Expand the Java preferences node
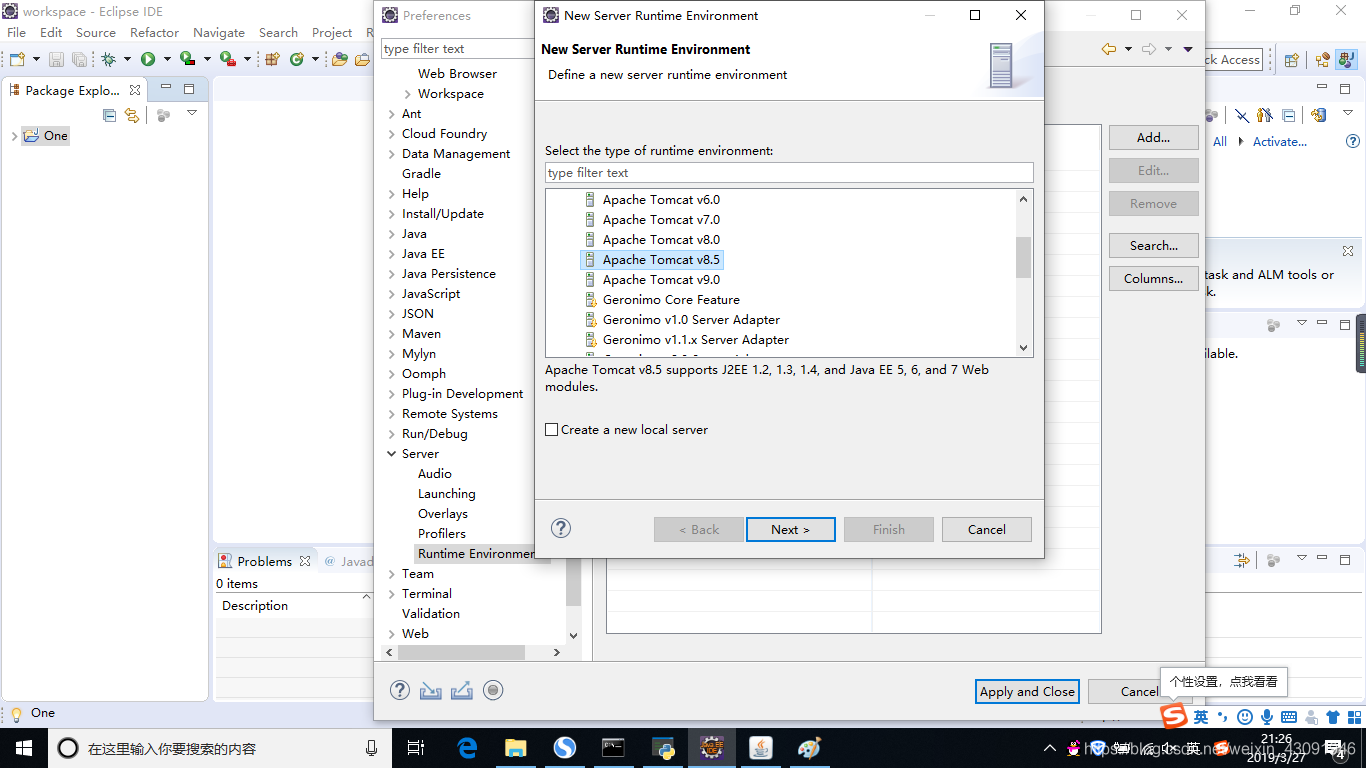1366x768 pixels. click(x=392, y=234)
